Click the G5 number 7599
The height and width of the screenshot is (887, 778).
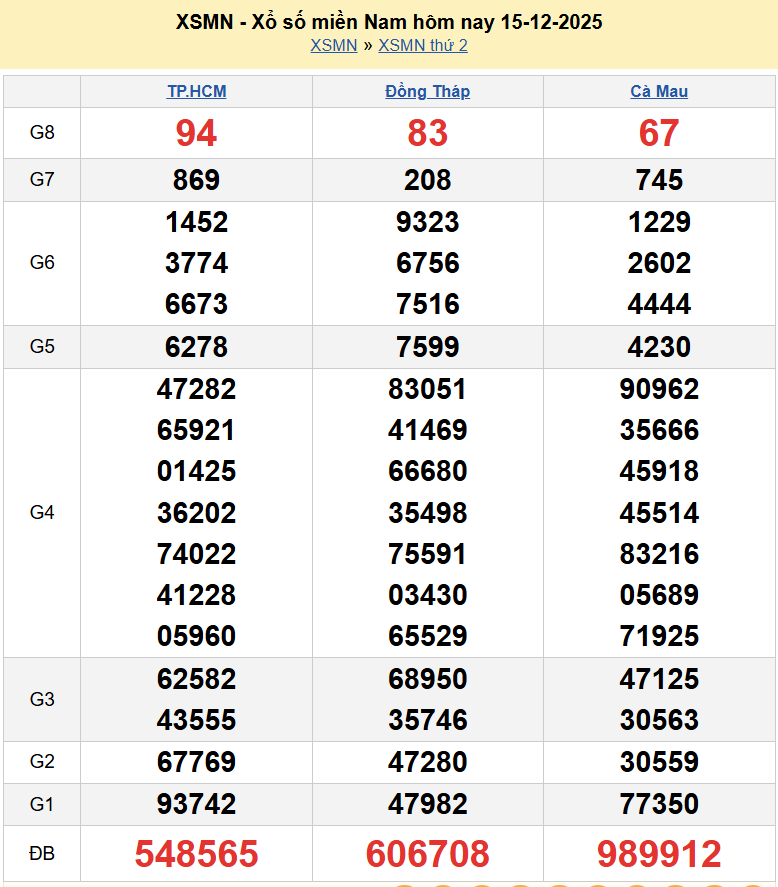tap(427, 347)
